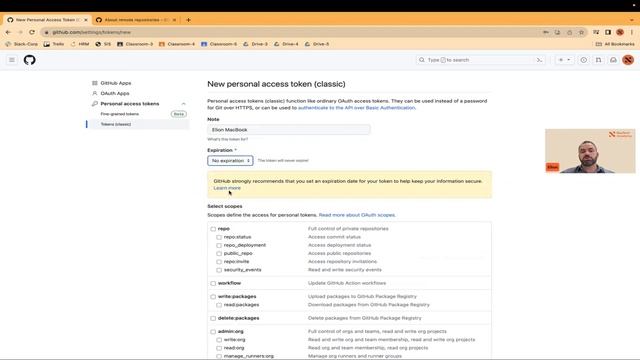Open the All Bookmarks folder
Viewport: 640px width, 360px height.
pos(615,44)
